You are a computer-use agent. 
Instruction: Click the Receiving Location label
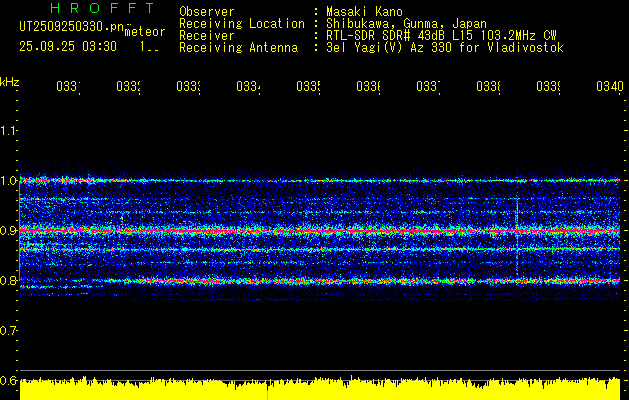pyautogui.click(x=242, y=24)
